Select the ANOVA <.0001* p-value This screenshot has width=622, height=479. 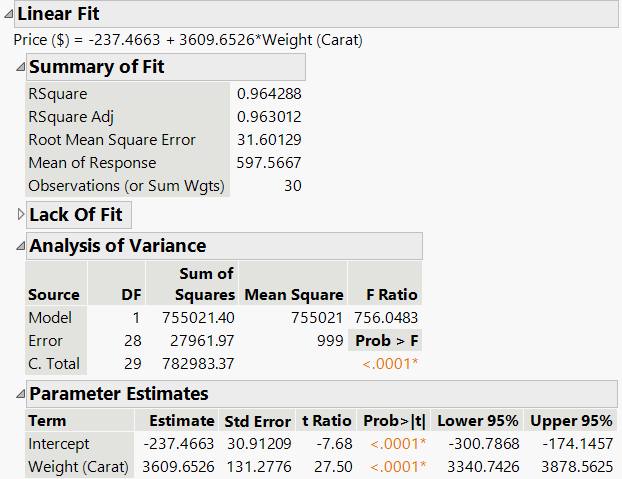(x=390, y=364)
